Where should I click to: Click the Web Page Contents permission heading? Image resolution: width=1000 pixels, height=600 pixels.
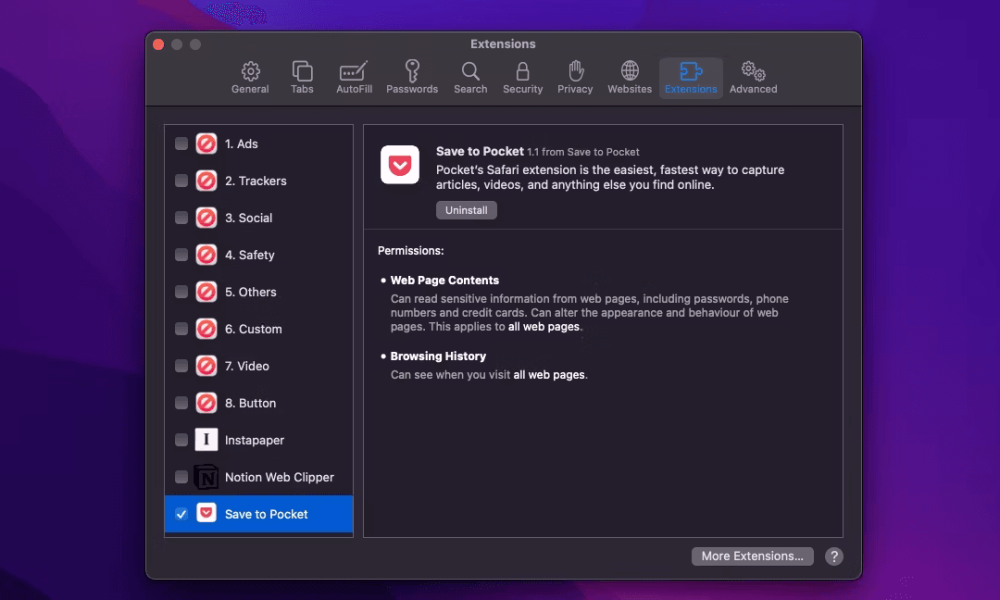tap(445, 280)
